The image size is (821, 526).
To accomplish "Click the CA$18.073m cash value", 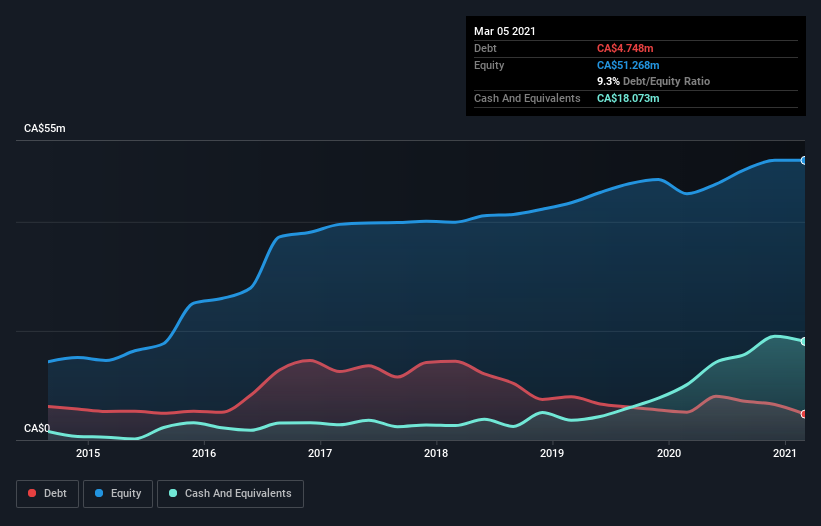I will (628, 98).
